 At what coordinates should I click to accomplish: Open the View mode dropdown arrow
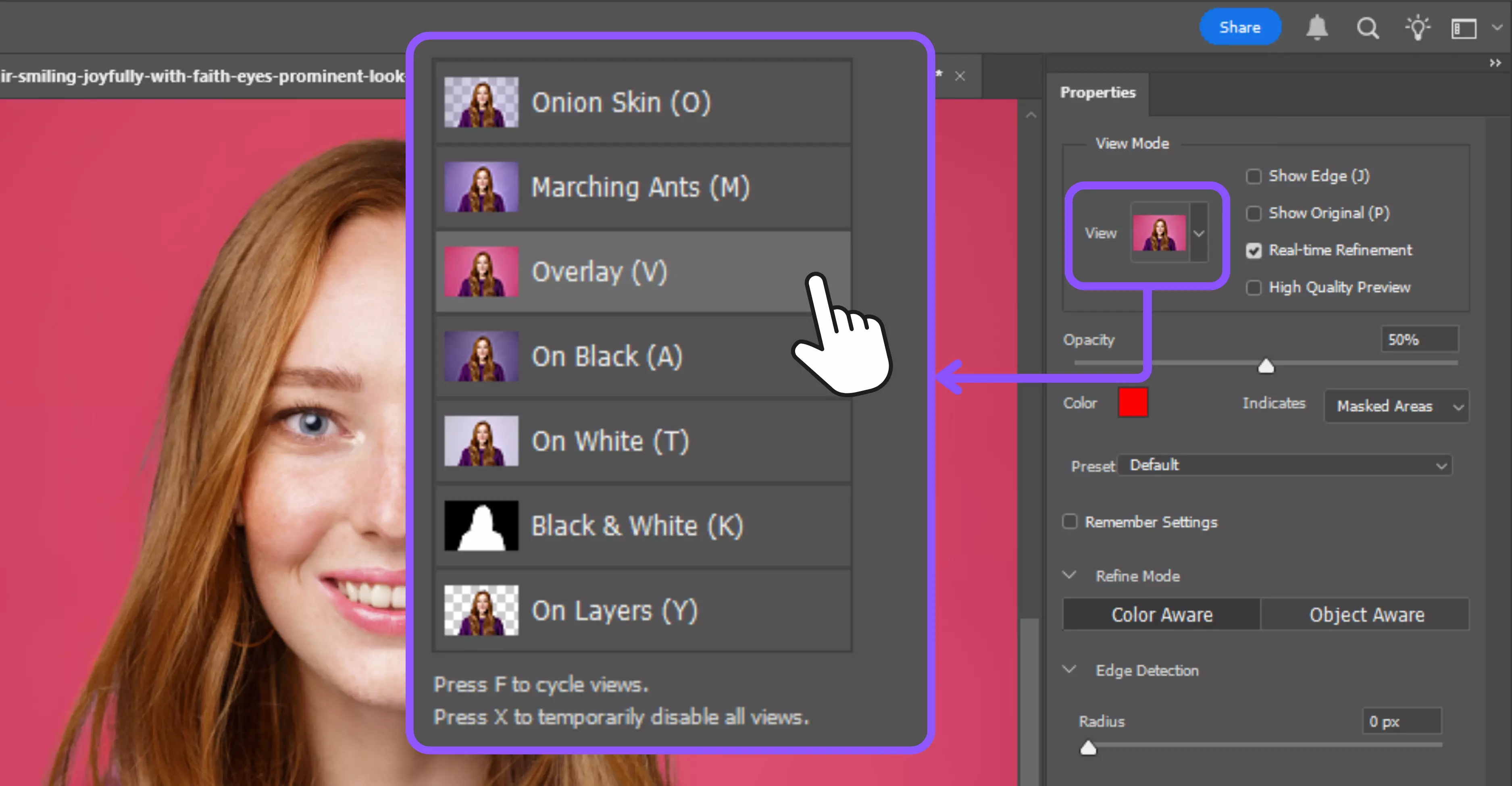click(1199, 233)
